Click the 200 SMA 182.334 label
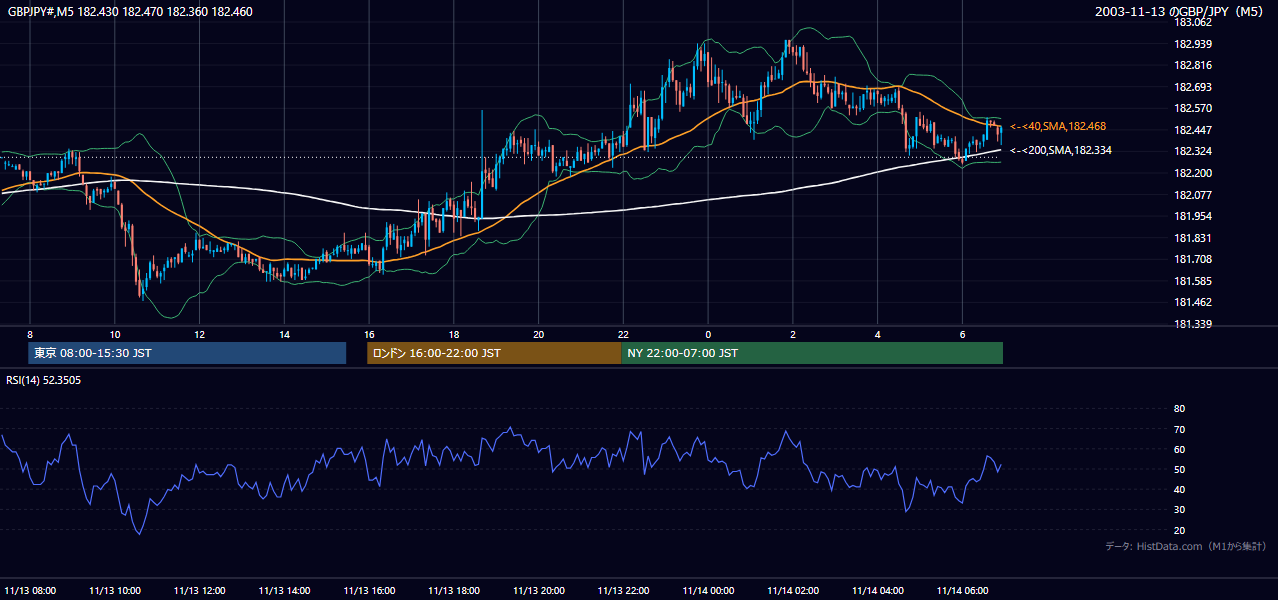Viewport: 1278px width, 600px height. coord(1061,151)
